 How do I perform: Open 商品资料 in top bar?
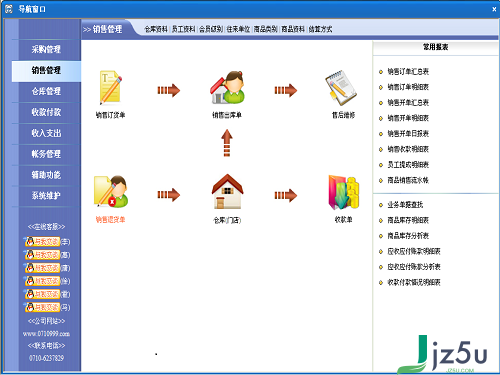293,29
